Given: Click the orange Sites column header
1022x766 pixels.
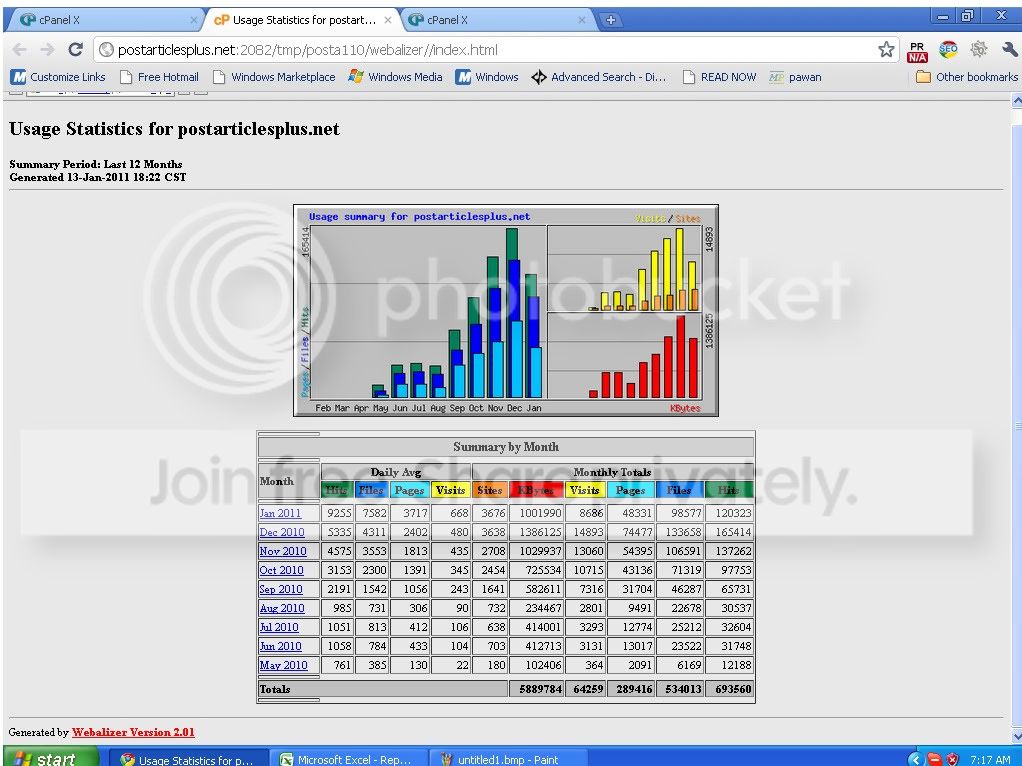Looking at the screenshot, I should tap(489, 490).
